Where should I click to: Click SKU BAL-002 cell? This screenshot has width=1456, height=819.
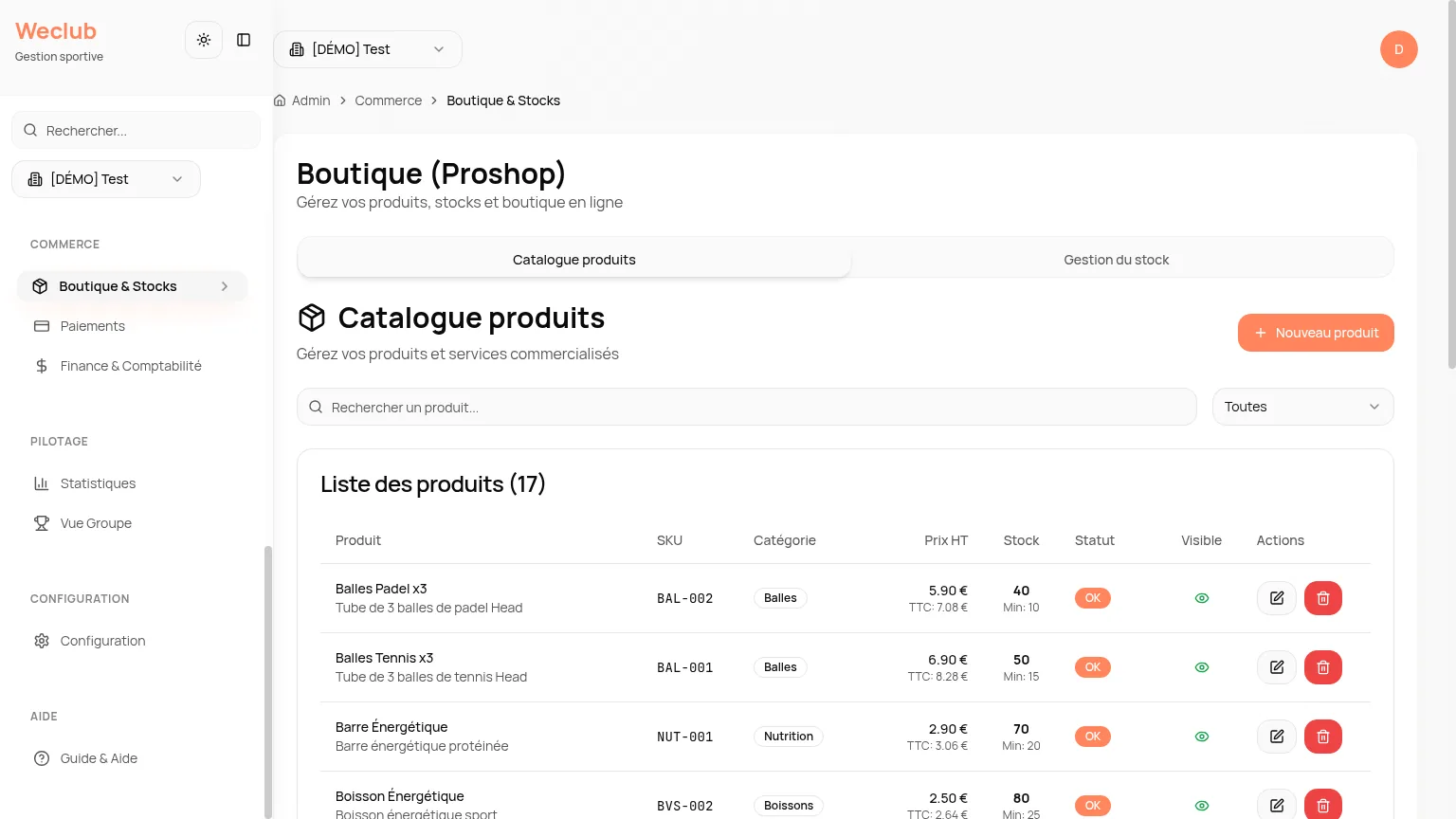[684, 598]
